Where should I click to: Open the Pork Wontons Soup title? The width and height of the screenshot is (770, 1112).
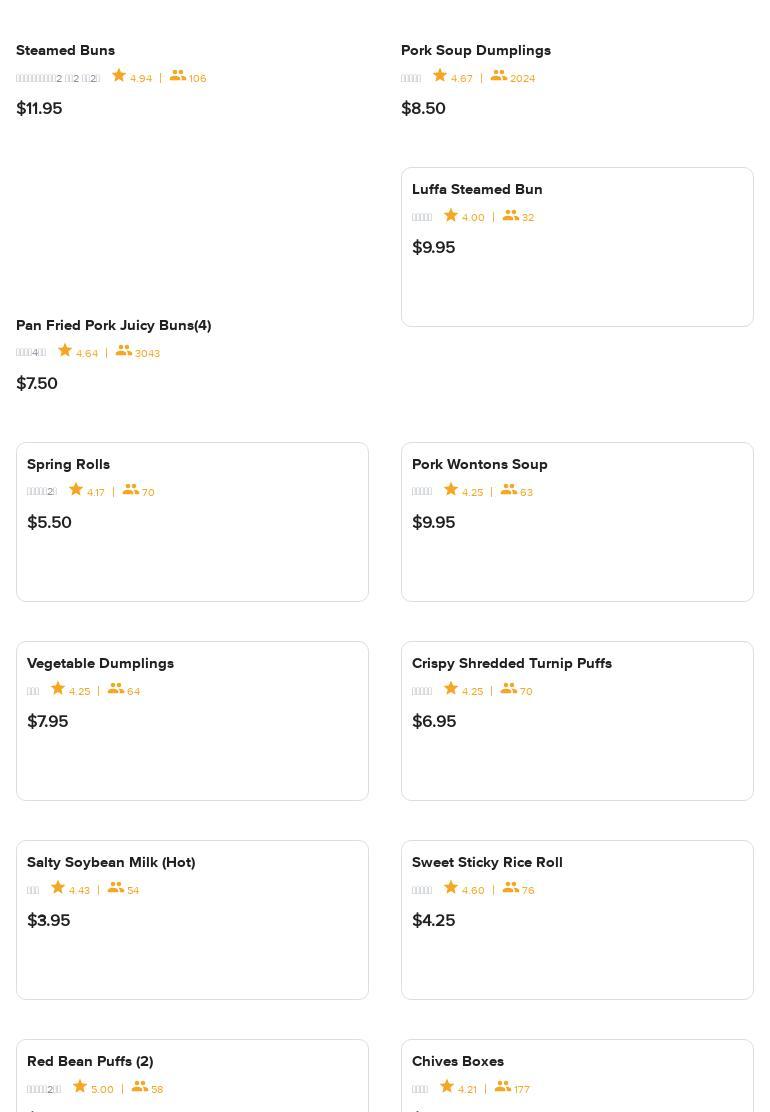point(480,464)
